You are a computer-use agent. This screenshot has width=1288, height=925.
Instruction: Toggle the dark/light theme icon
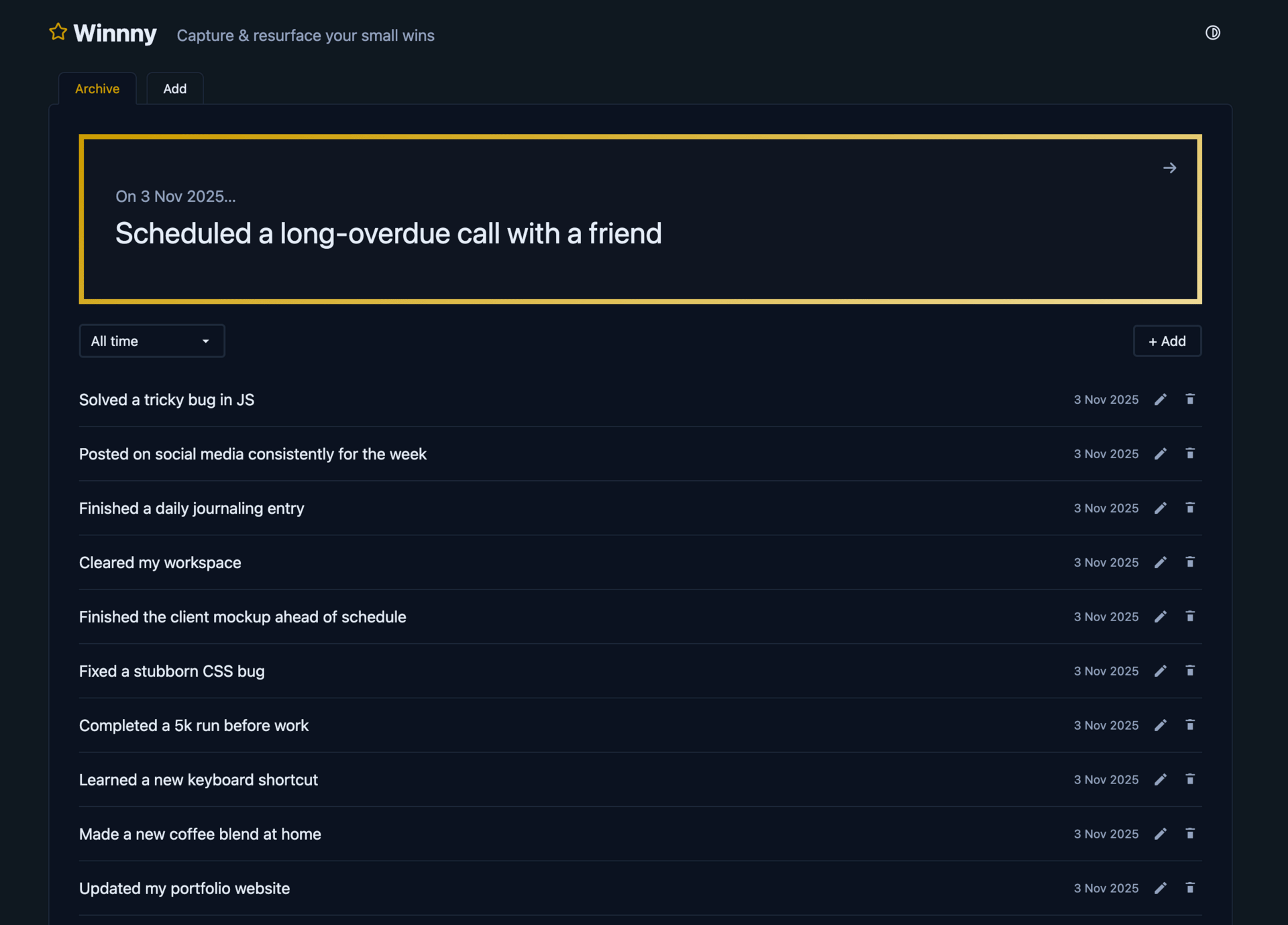pos(1212,33)
